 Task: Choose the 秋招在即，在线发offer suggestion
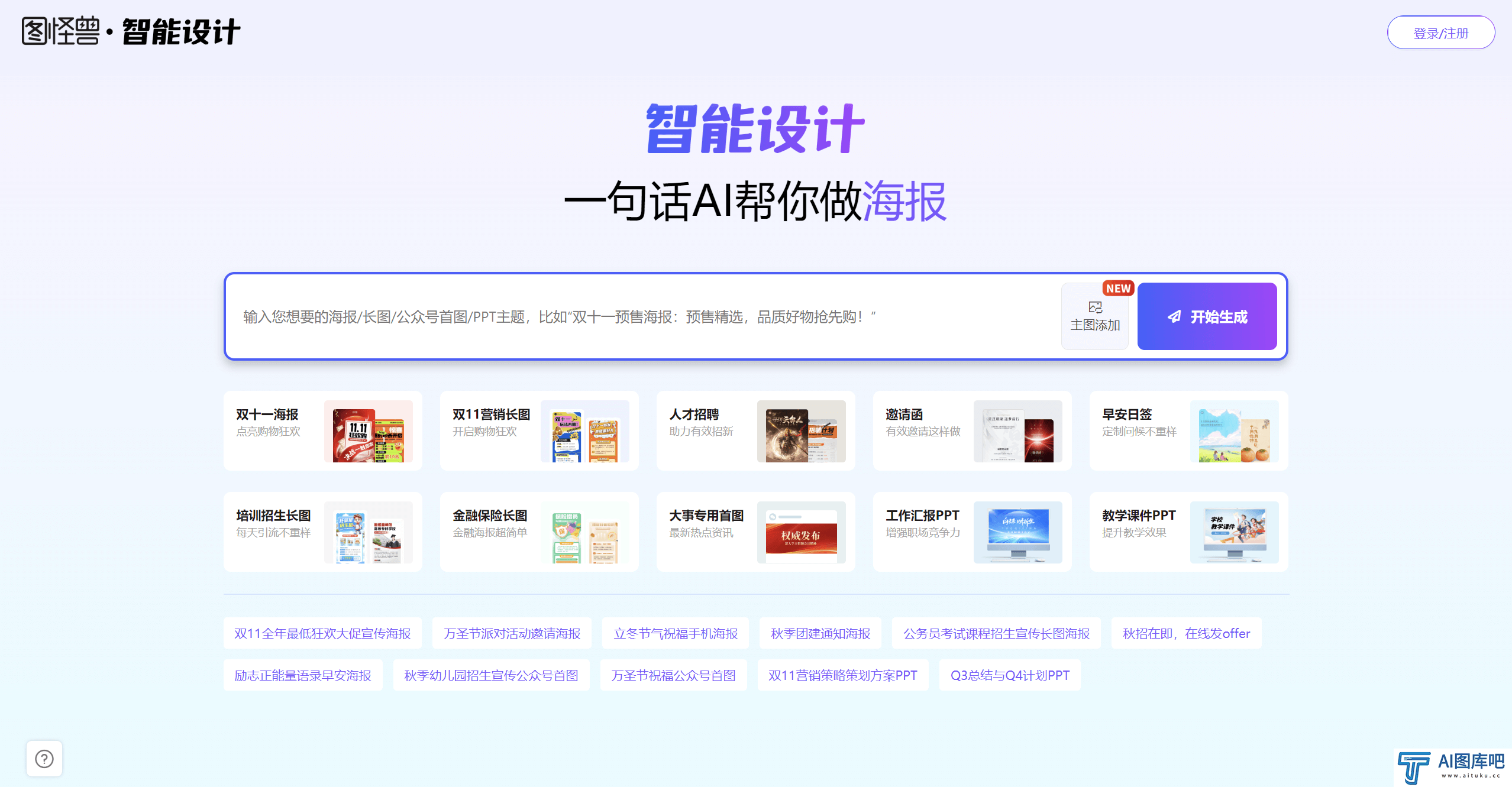coord(1187,633)
